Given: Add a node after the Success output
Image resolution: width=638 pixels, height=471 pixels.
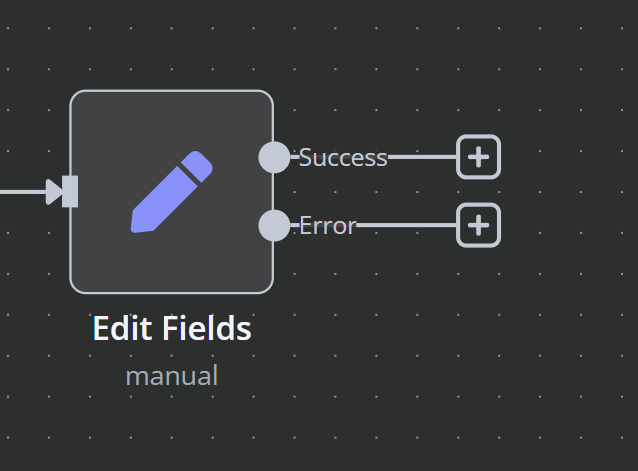Looking at the screenshot, I should click(x=478, y=157).
